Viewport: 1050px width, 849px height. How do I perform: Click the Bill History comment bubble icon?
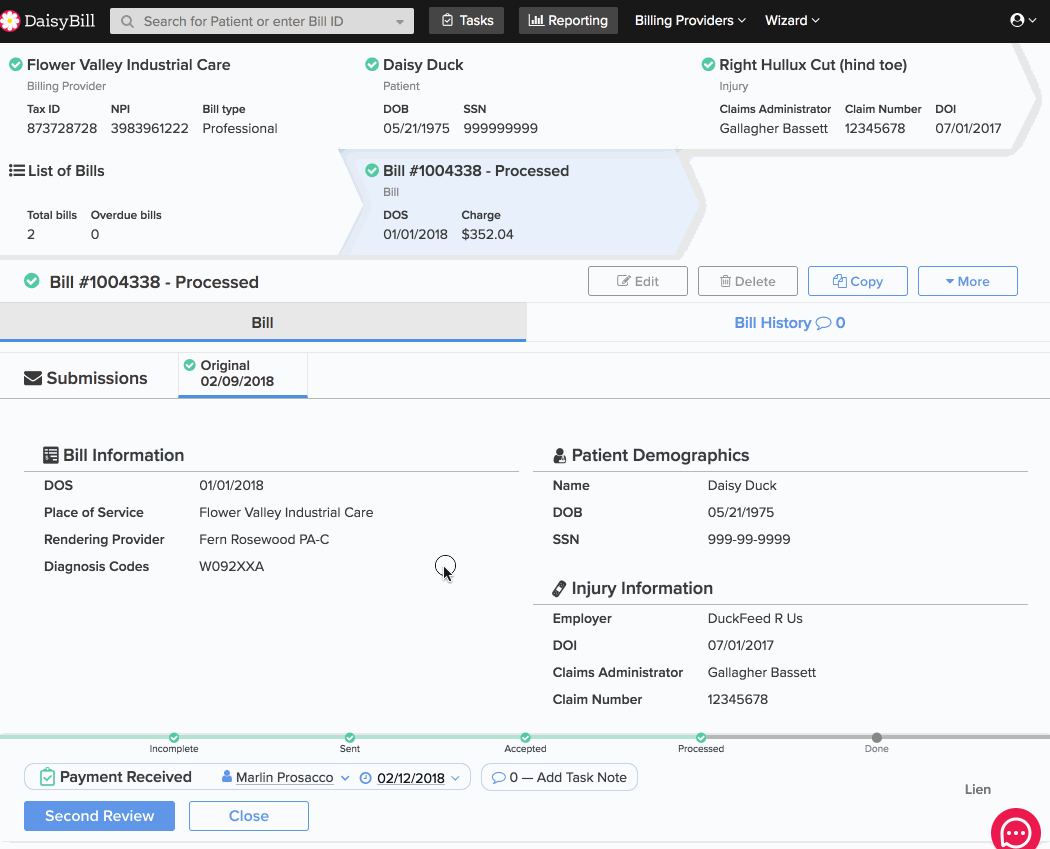point(823,323)
